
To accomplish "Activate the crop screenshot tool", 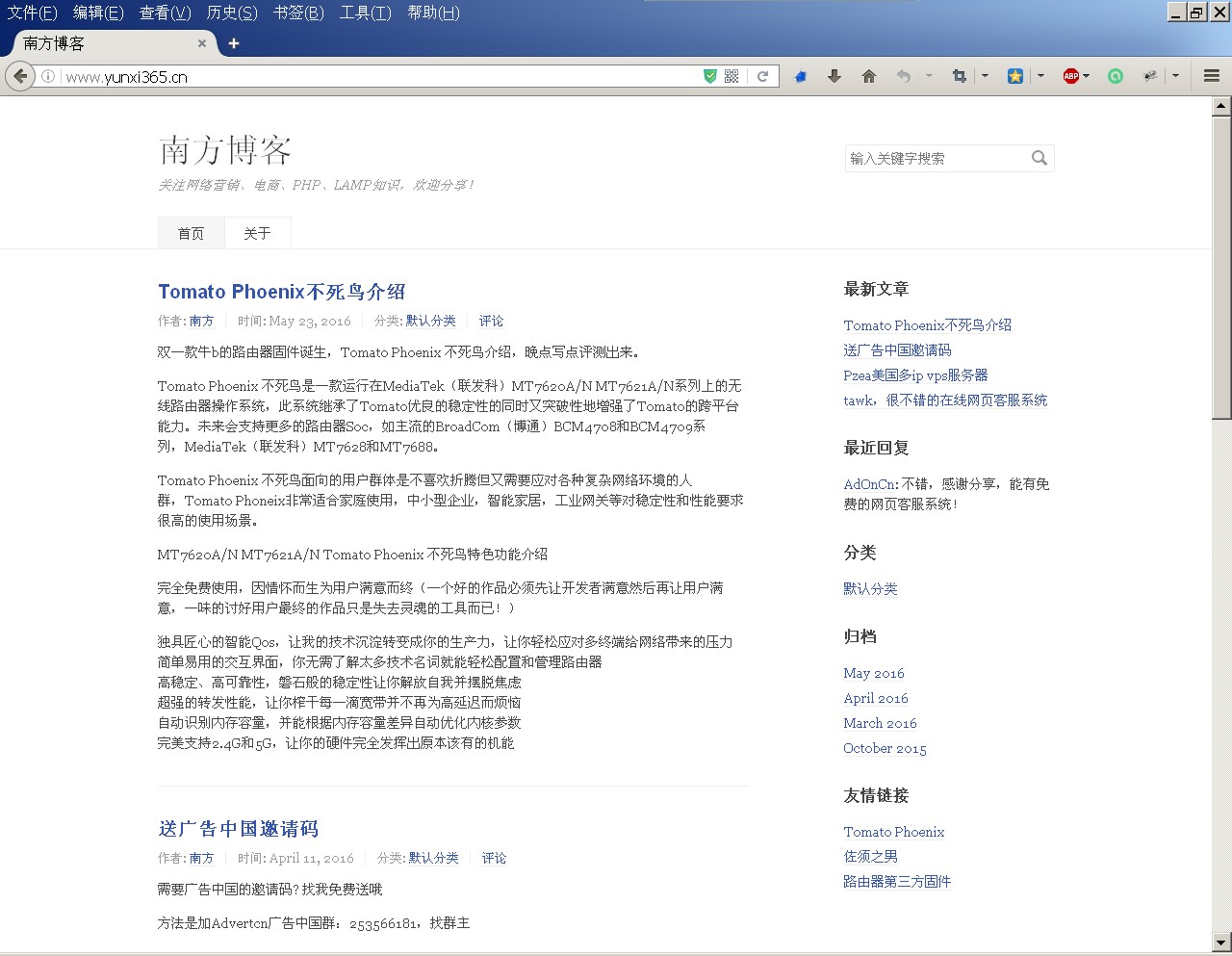I will pos(959,76).
